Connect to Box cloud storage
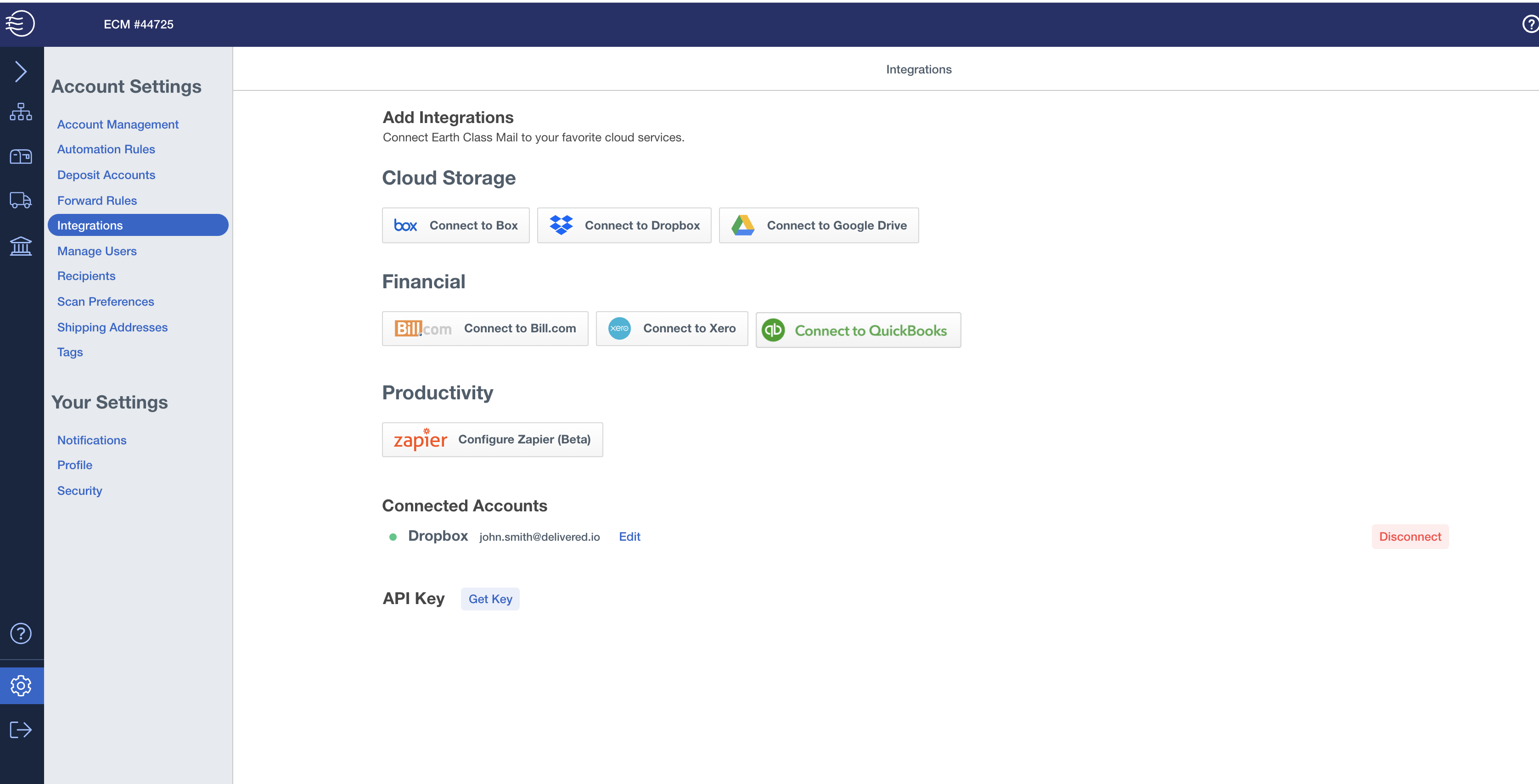1539x784 pixels. [456, 225]
